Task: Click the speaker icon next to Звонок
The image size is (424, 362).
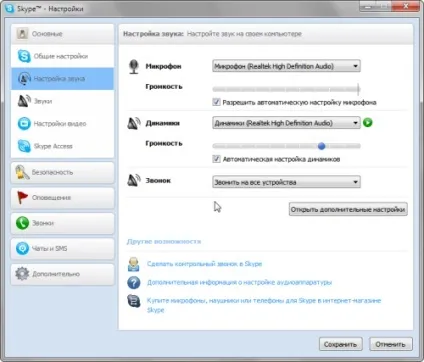Action: [x=134, y=180]
